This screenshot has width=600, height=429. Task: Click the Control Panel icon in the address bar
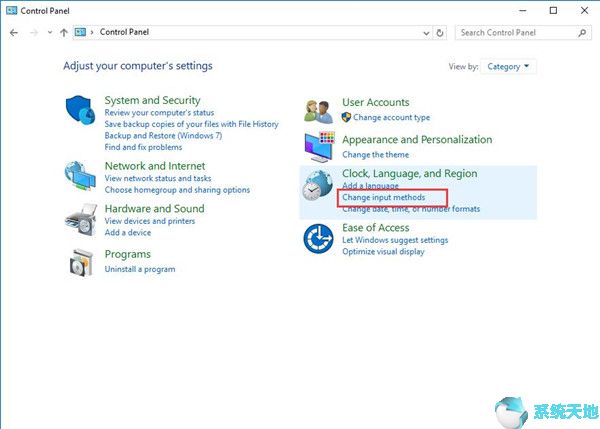80,32
